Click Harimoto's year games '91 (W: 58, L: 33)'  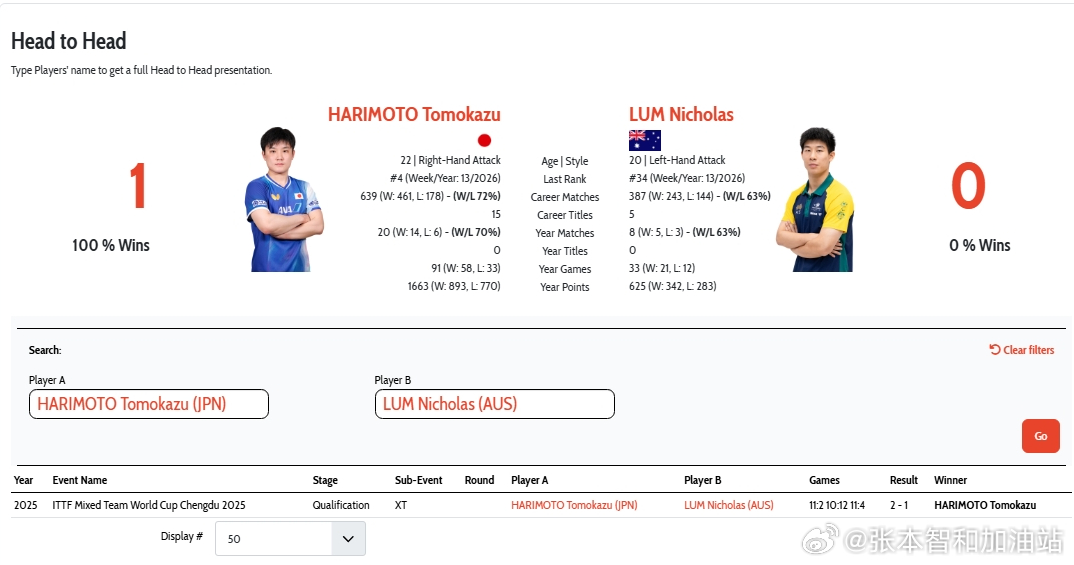466,268
